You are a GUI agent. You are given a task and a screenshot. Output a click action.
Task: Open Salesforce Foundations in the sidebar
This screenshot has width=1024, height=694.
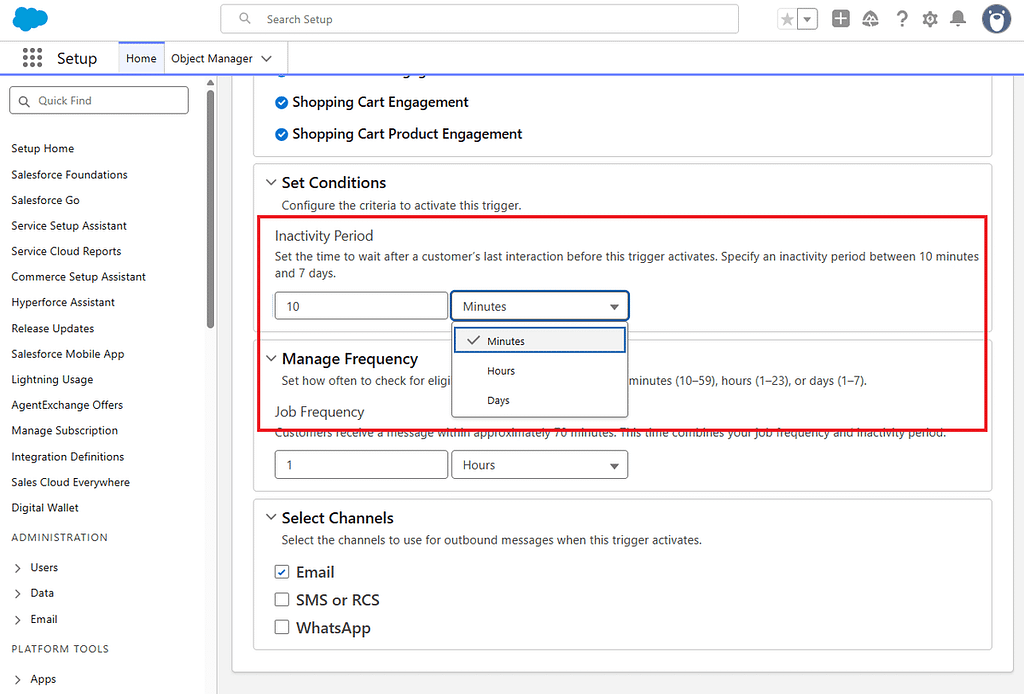pos(69,174)
